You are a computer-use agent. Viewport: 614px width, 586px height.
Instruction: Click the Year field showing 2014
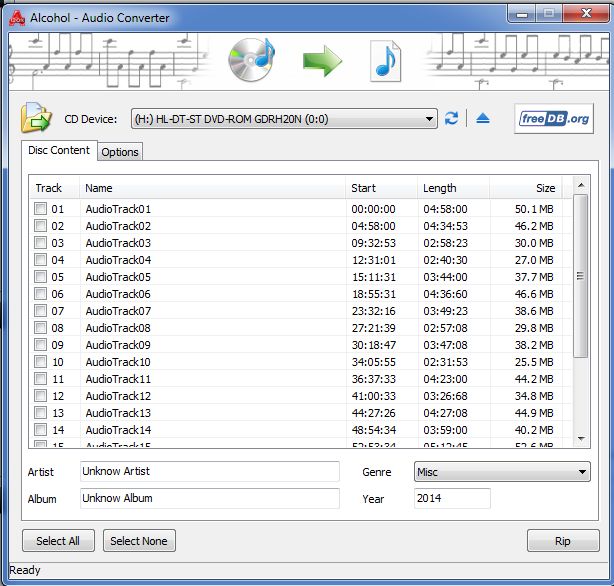(x=452, y=498)
